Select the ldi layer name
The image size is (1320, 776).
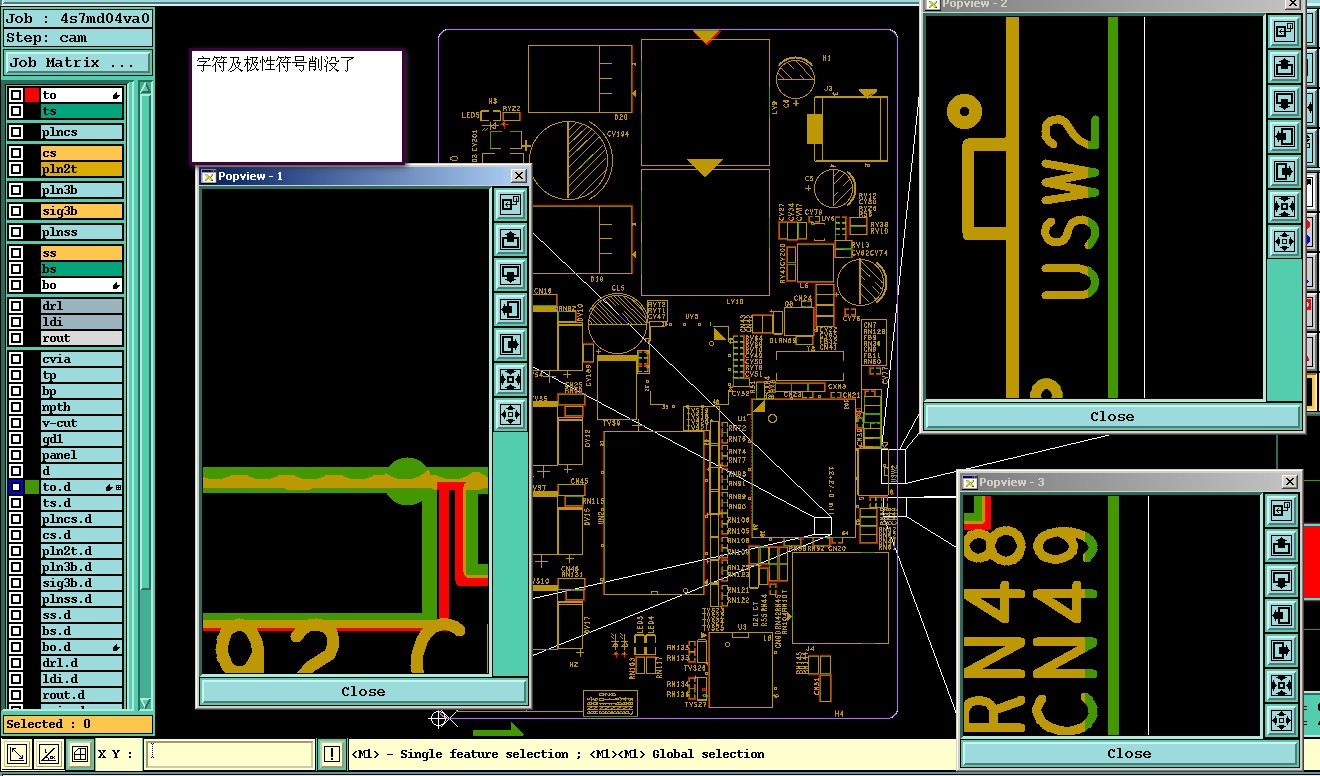pos(82,322)
